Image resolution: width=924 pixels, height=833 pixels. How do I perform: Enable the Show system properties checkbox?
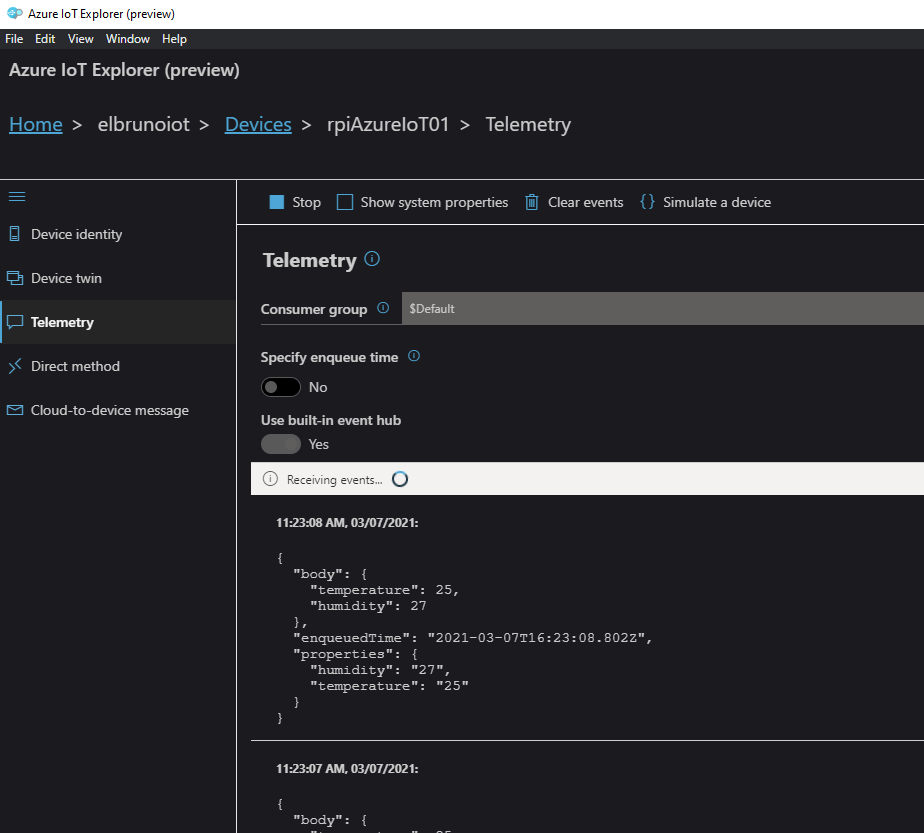[x=345, y=202]
